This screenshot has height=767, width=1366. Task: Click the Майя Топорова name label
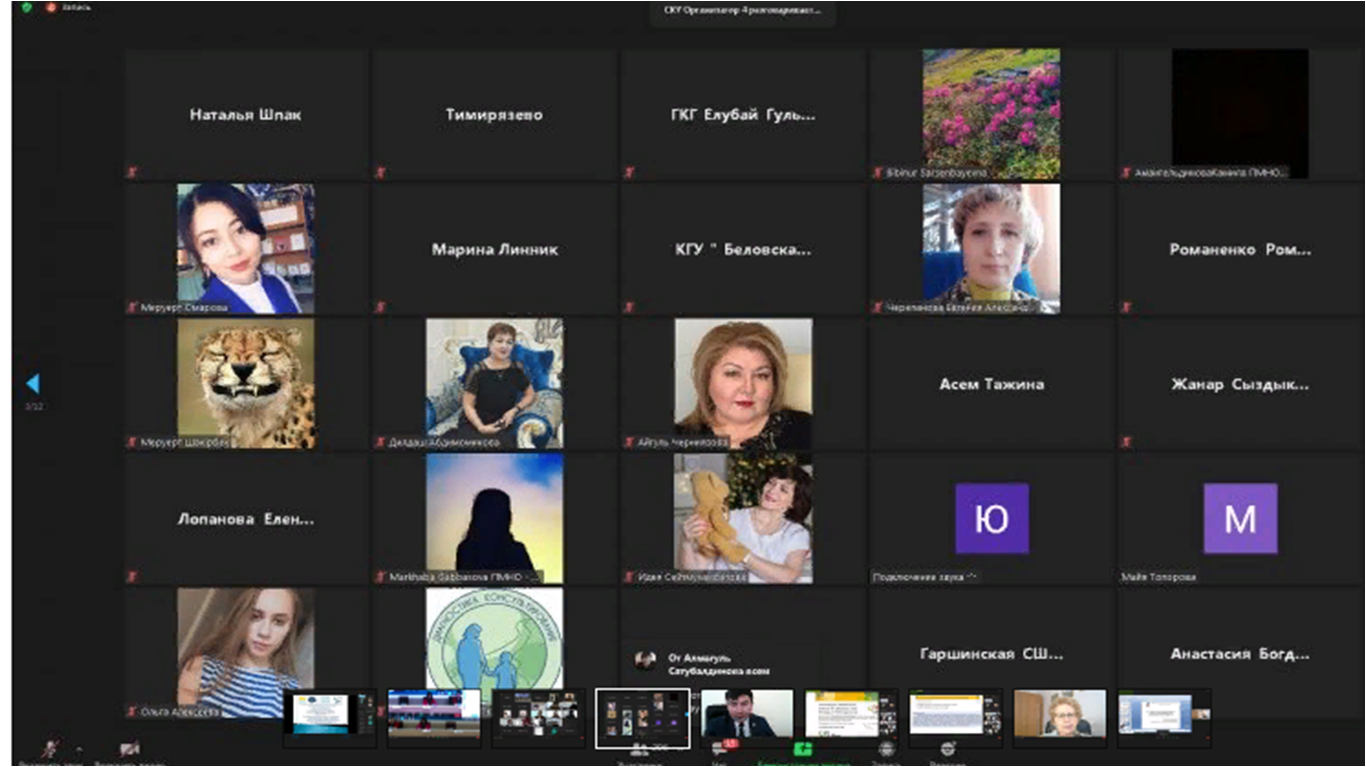pos(1160,577)
